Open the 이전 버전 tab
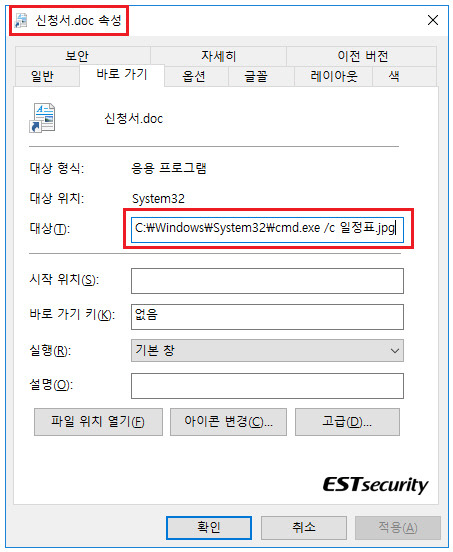Image resolution: width=453 pixels, height=552 pixels. 362,56
